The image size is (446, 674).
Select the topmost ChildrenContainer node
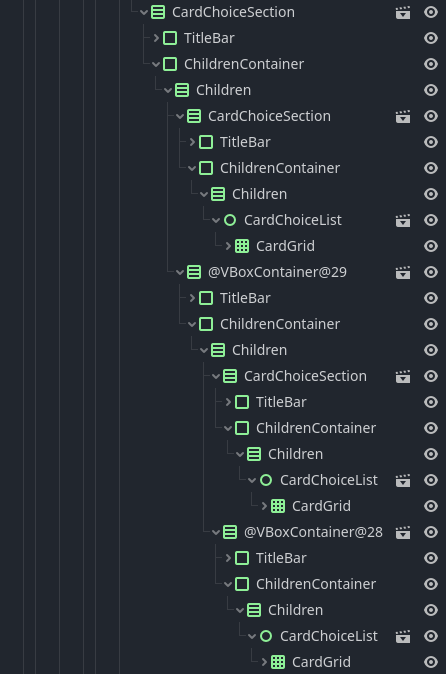point(244,64)
